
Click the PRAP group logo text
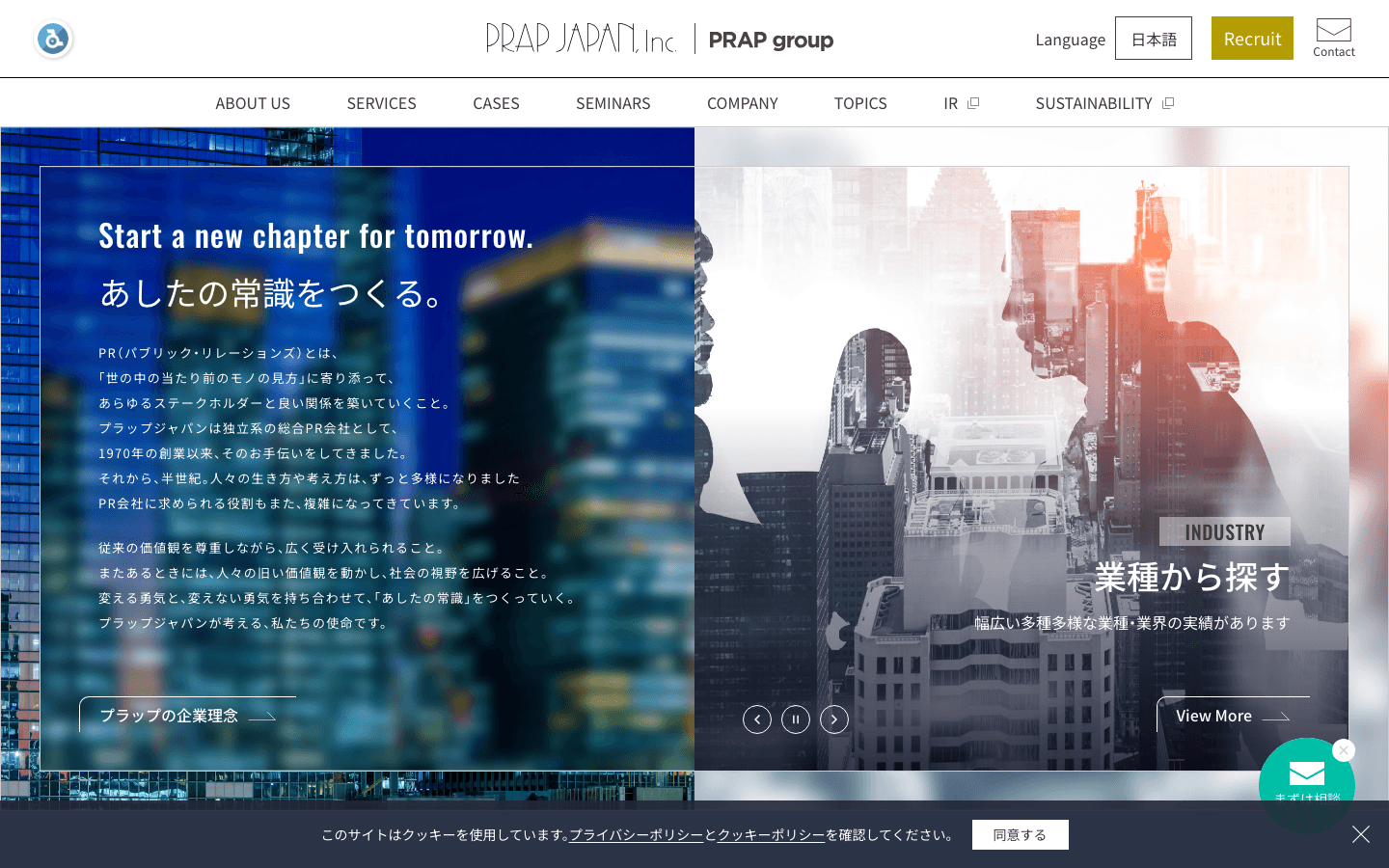[x=771, y=40]
